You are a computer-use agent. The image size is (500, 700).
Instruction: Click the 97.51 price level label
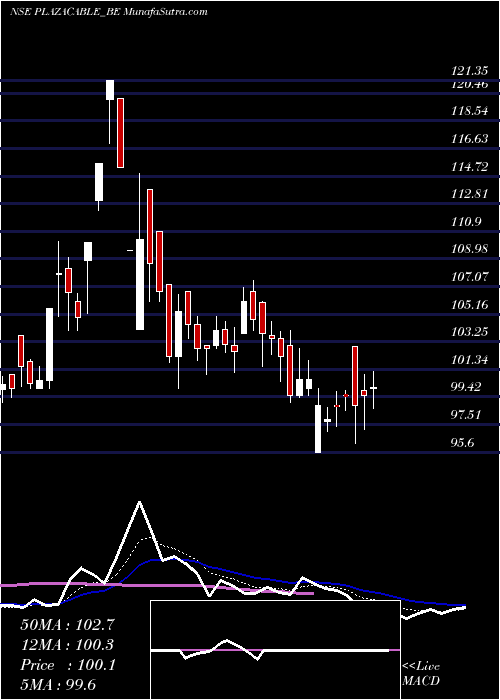point(466,415)
